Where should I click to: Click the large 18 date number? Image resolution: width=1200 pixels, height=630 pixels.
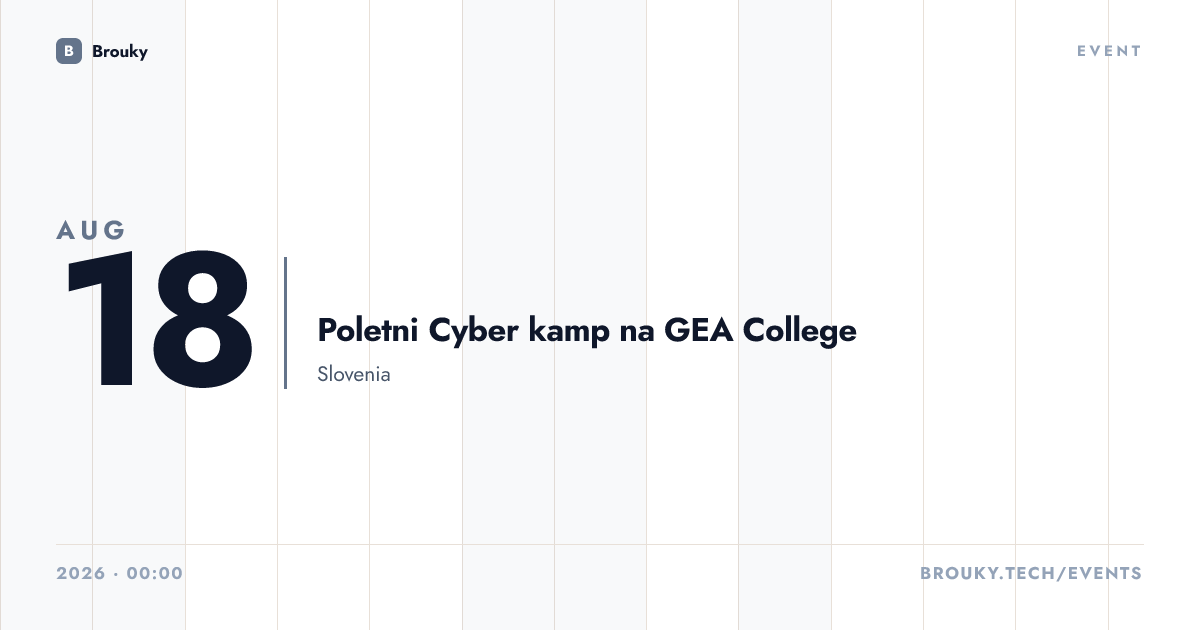(159, 320)
